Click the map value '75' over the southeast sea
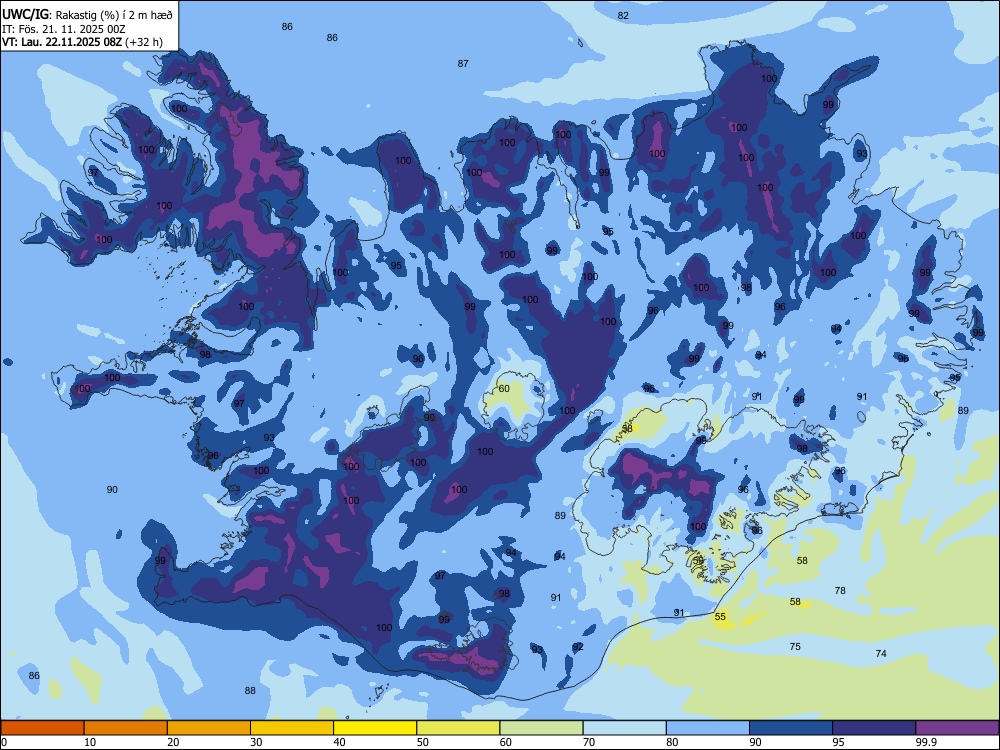1000x750 pixels. coord(795,646)
